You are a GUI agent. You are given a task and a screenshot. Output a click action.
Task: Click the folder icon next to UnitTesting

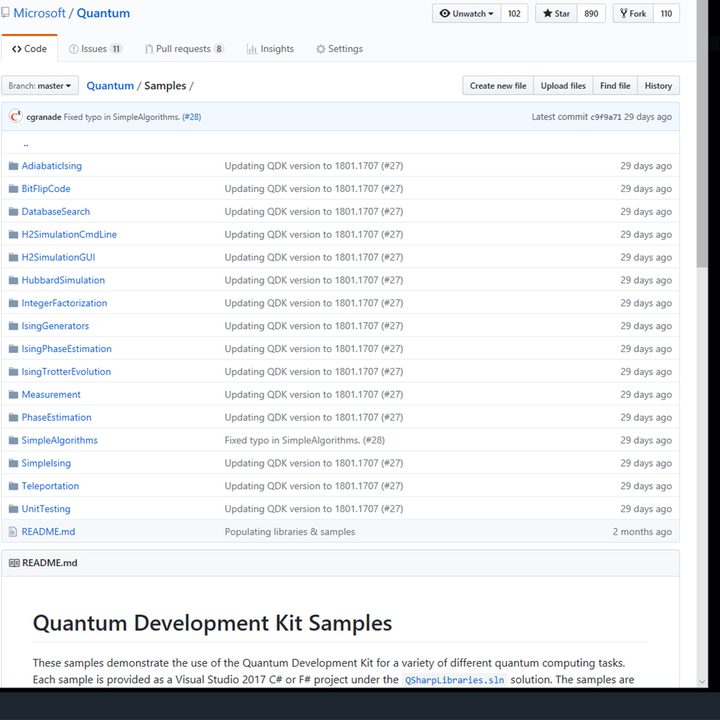point(13,509)
